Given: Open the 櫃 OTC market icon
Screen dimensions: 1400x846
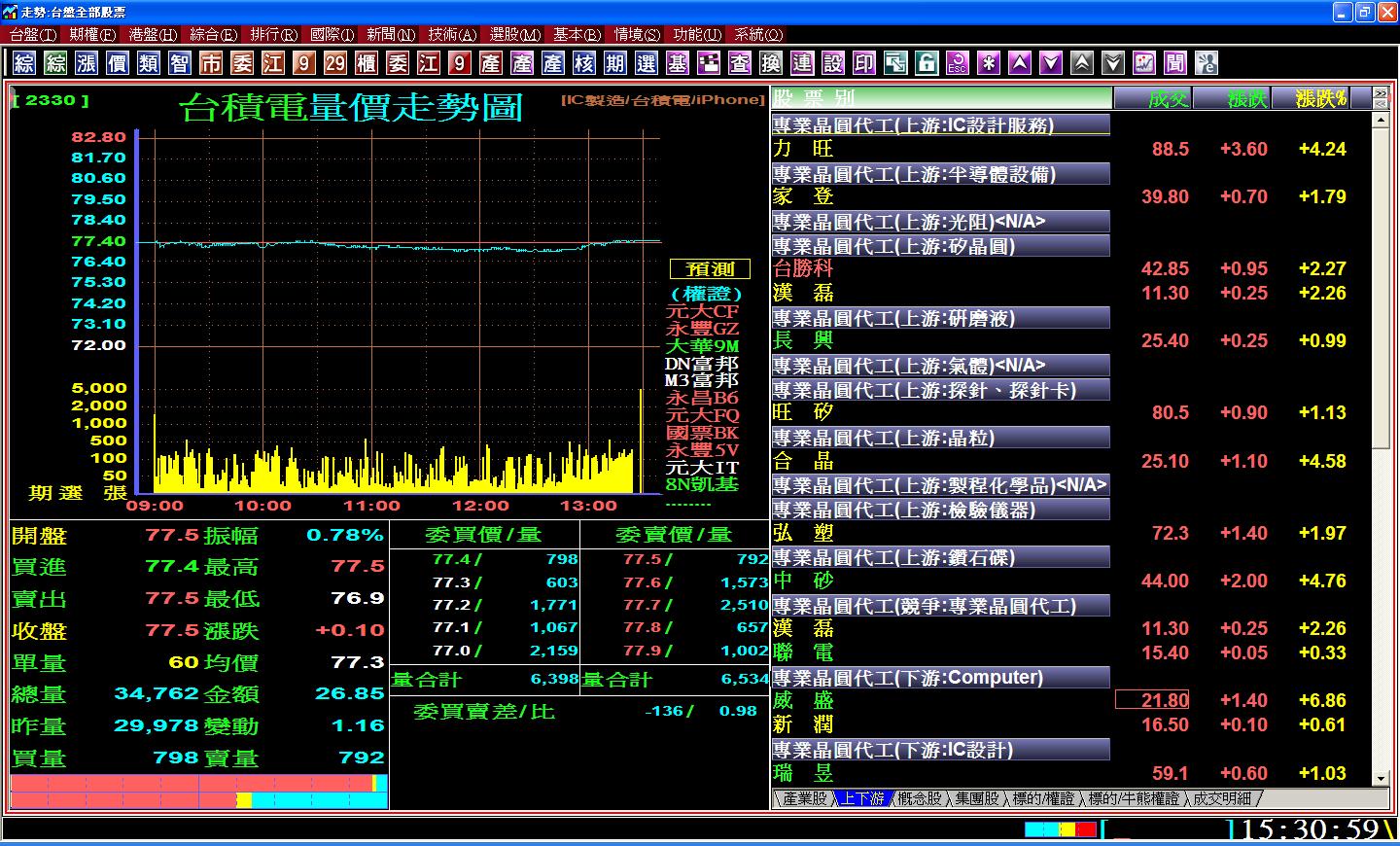Looking at the screenshot, I should (367, 63).
